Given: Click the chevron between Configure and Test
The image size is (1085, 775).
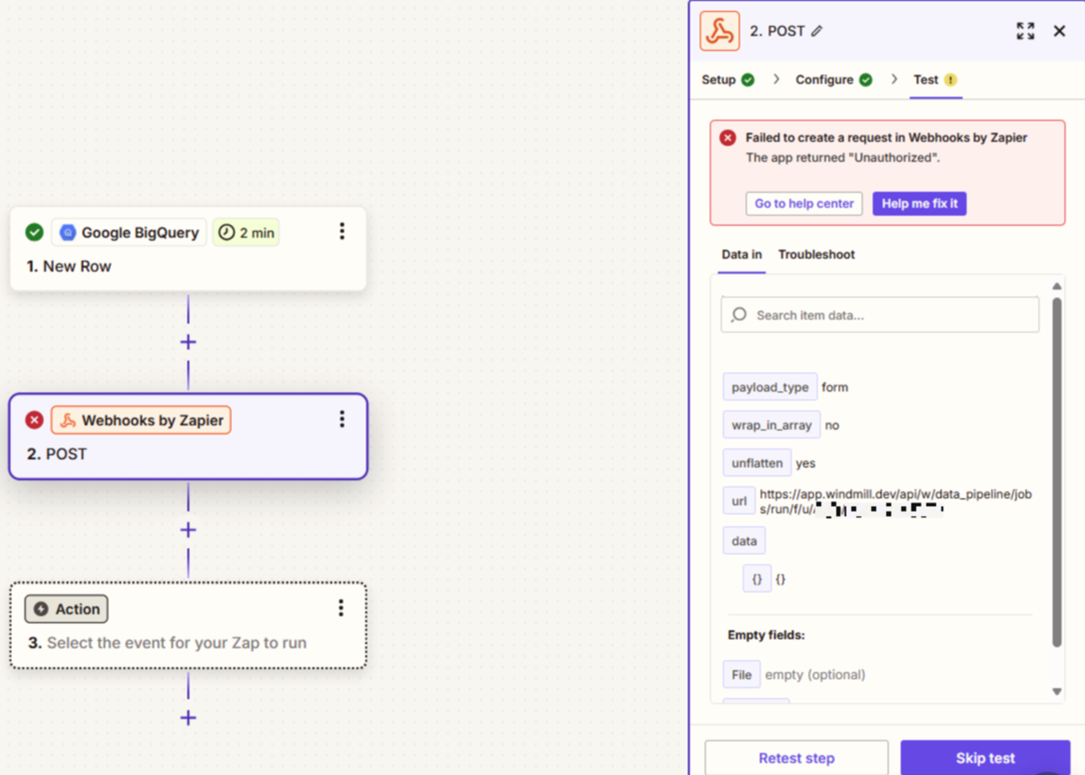Looking at the screenshot, I should (894, 79).
